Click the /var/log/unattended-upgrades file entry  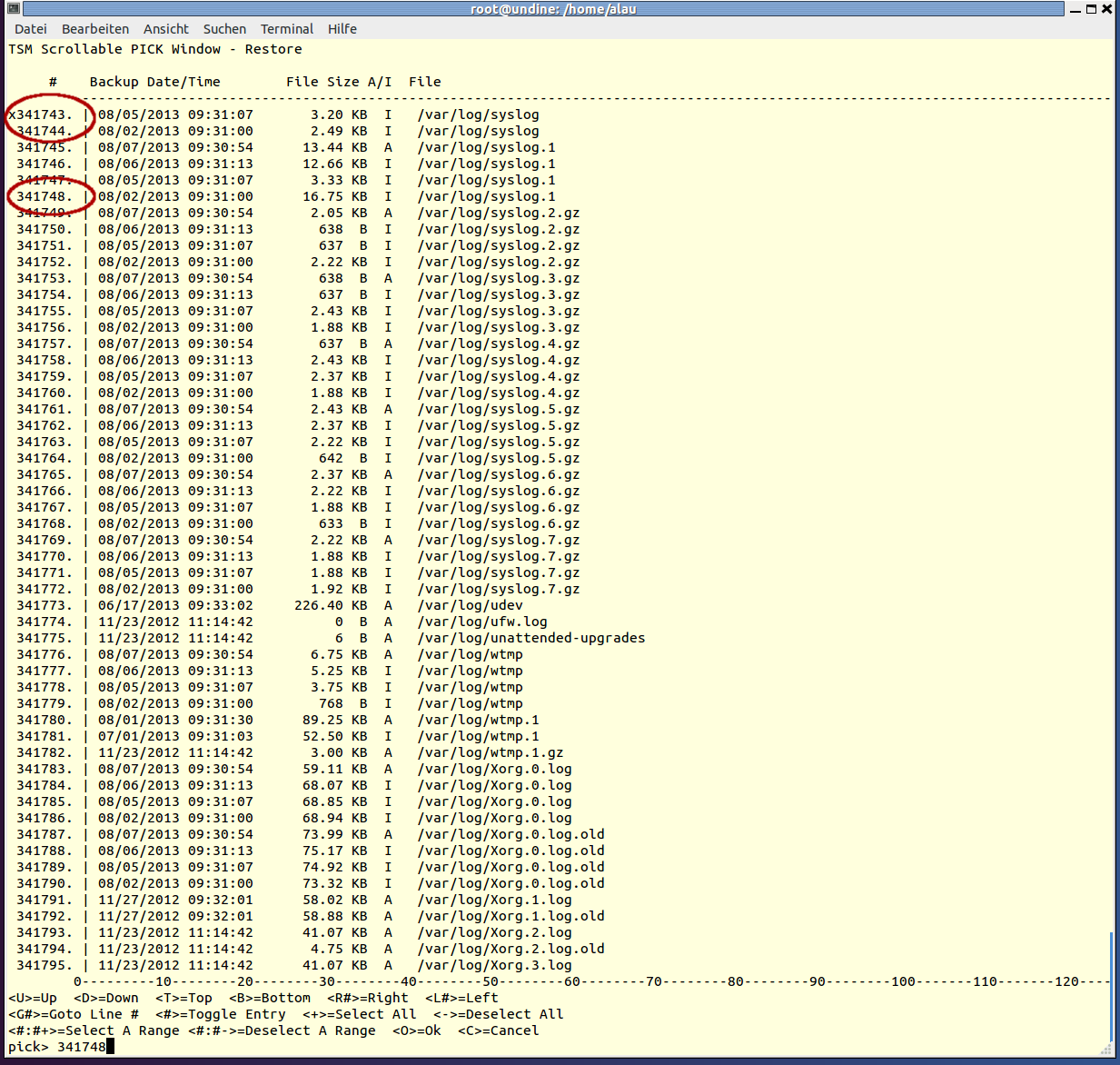click(x=530, y=638)
